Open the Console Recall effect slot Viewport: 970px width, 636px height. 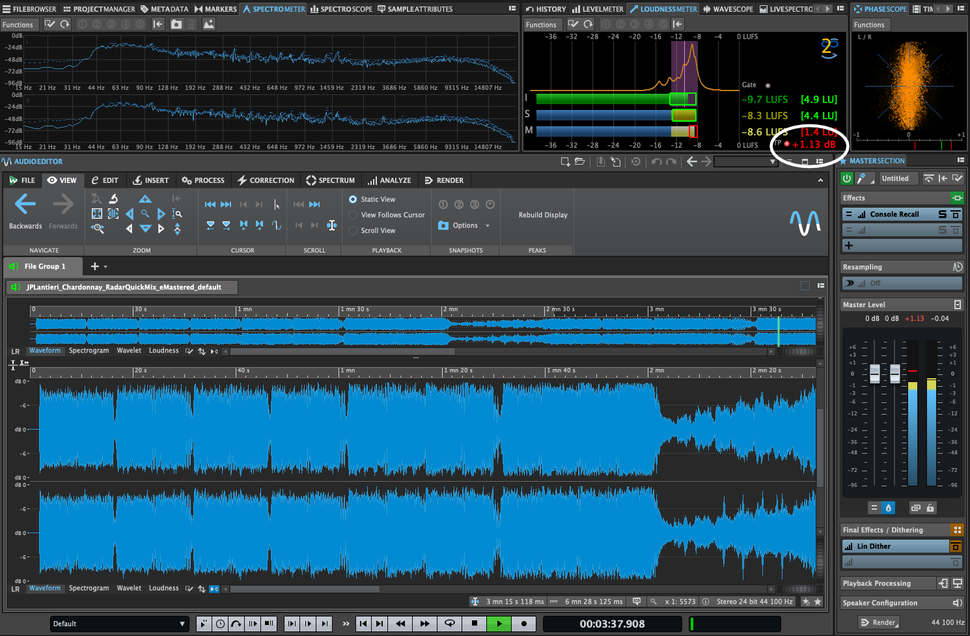(895, 214)
